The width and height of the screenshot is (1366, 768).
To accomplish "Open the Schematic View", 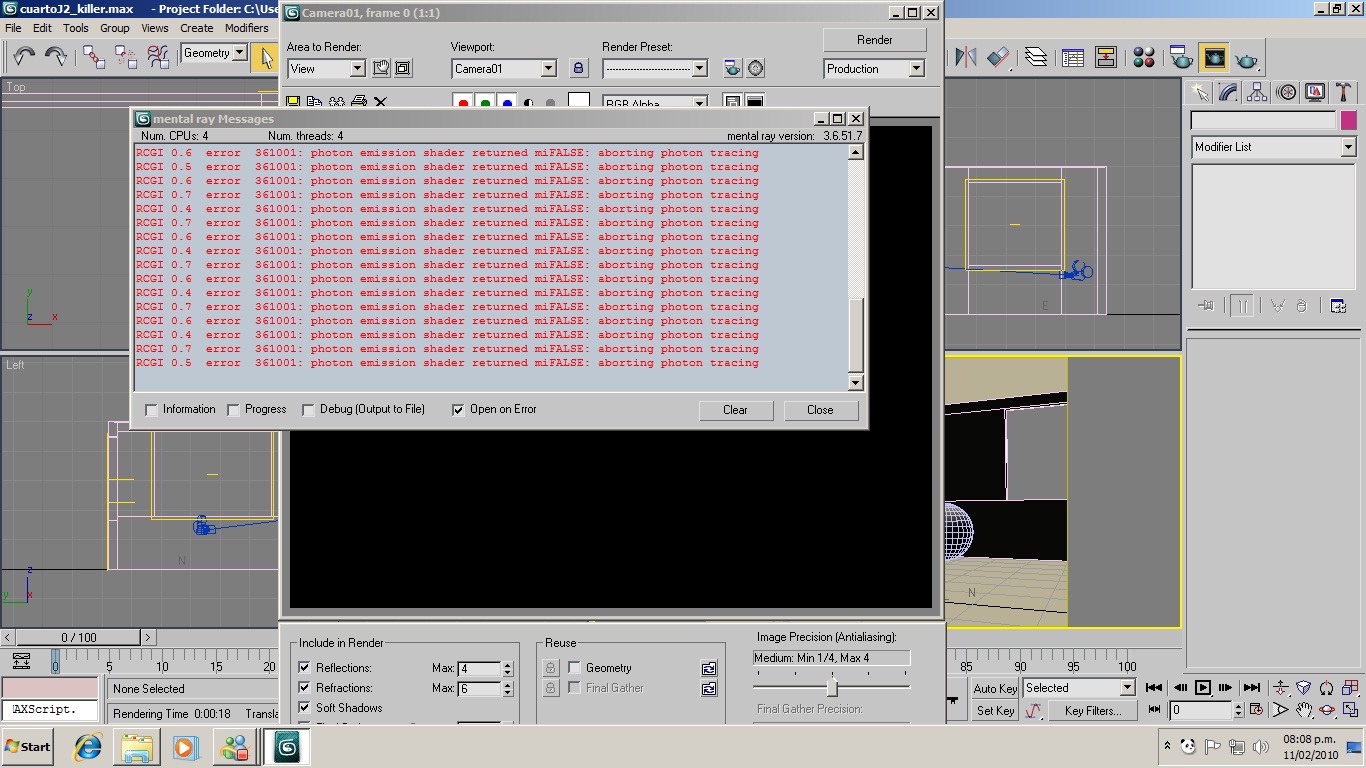I will click(x=1105, y=57).
